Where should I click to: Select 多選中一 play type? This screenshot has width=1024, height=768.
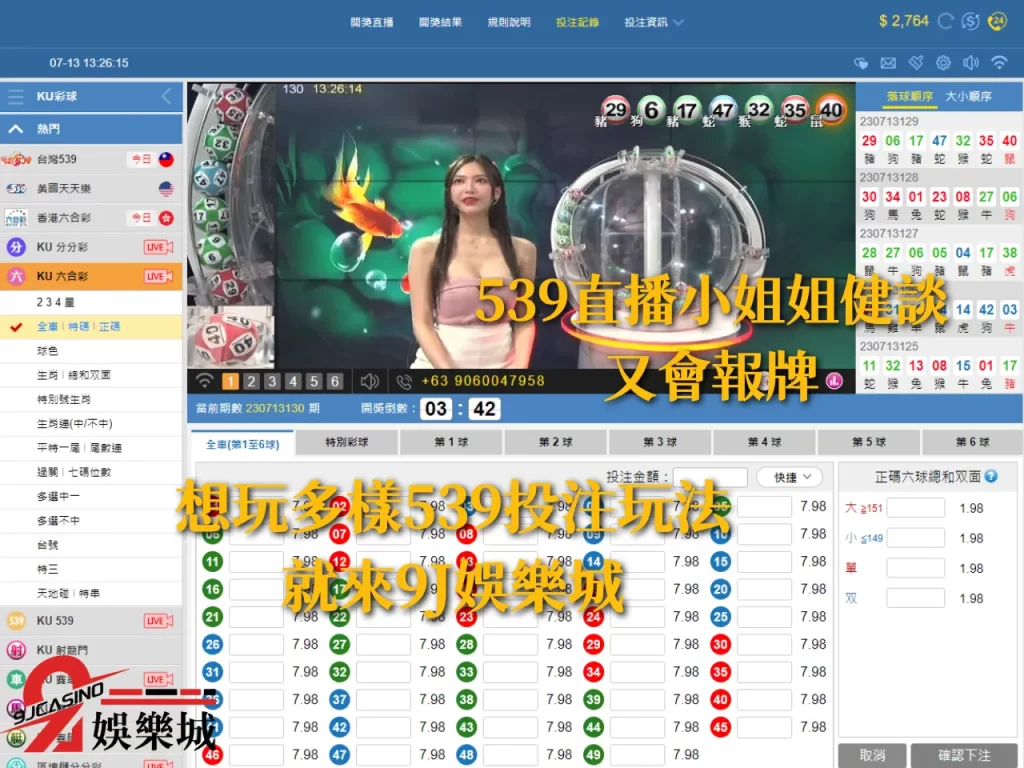pos(91,496)
